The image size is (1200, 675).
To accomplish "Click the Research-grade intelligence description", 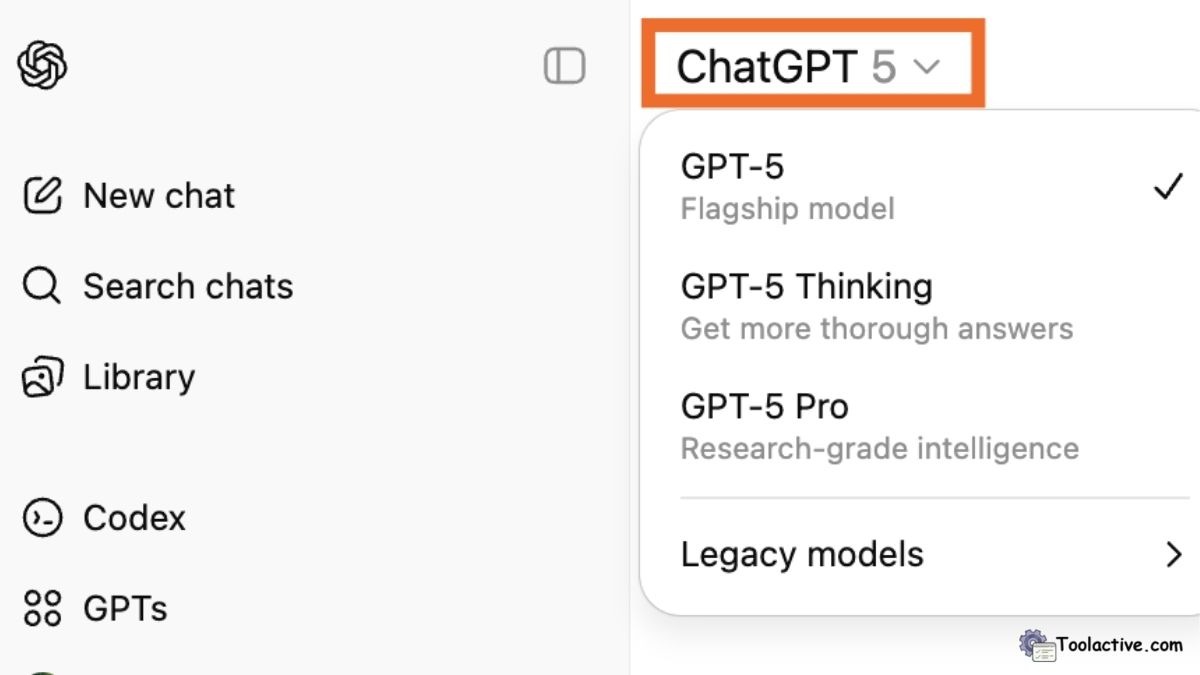I will click(879, 448).
